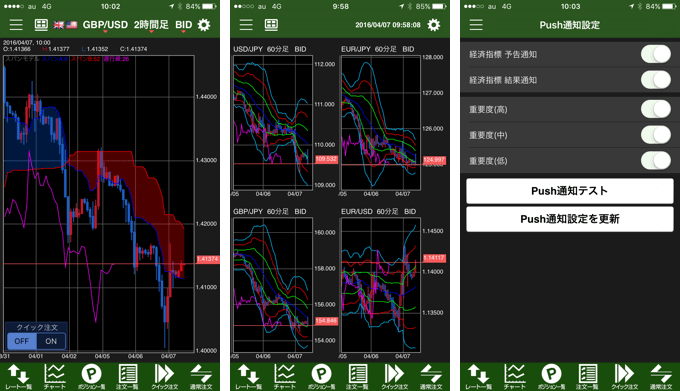This screenshot has width=680, height=391.
Task: Open チャート tab on Push通知設定 screen
Action: [x=514, y=377]
